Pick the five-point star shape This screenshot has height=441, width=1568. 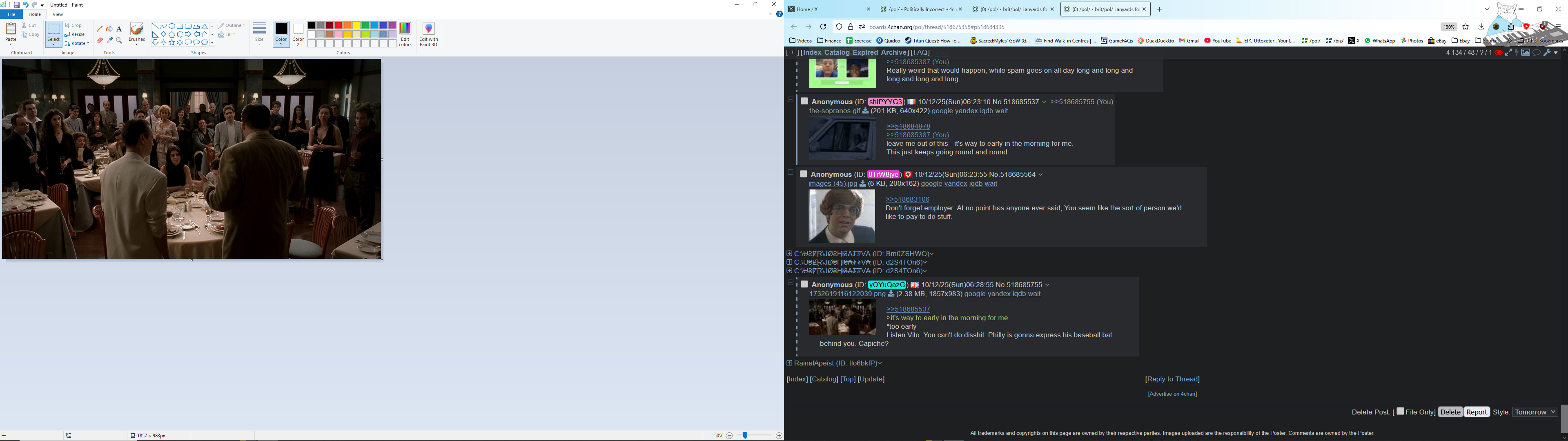point(171,42)
